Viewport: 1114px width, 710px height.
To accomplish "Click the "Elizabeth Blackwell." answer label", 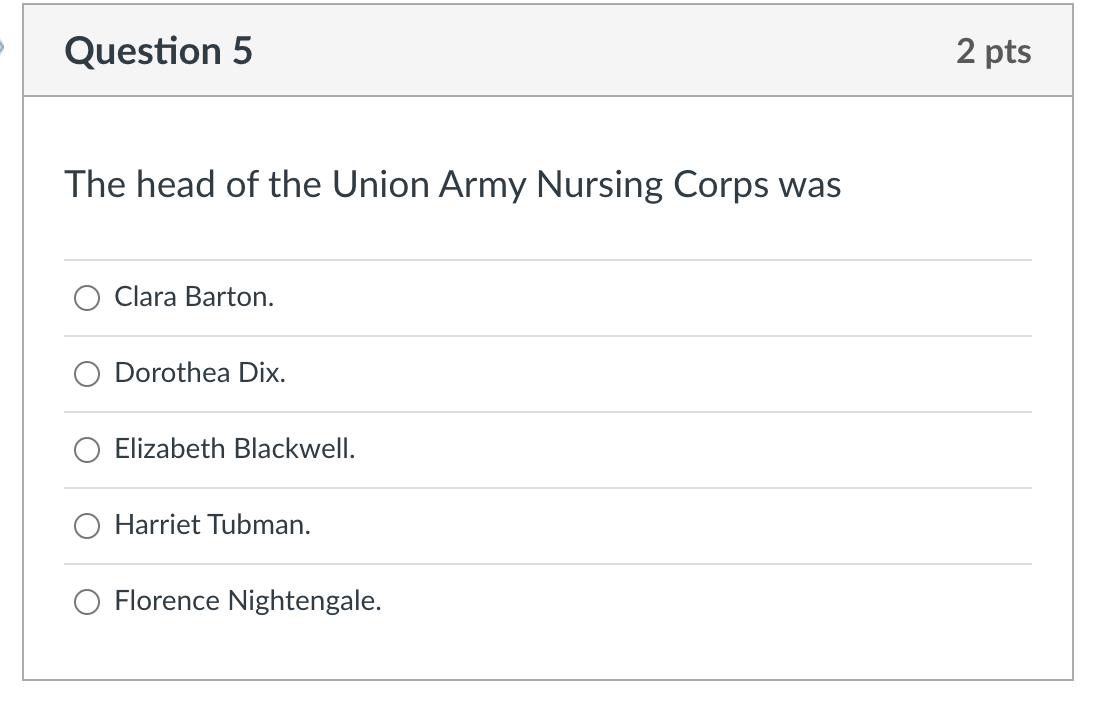I will (x=234, y=449).
